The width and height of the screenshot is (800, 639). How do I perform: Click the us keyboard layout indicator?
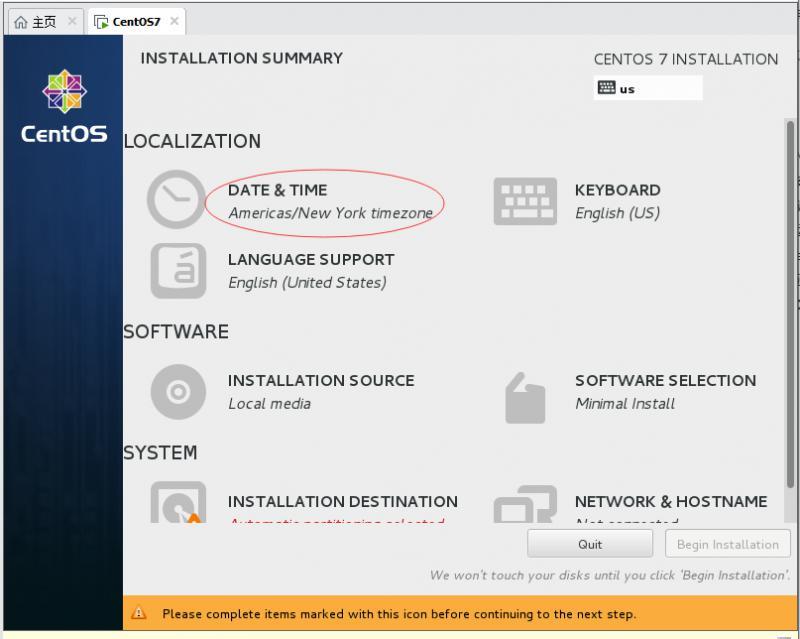point(648,88)
